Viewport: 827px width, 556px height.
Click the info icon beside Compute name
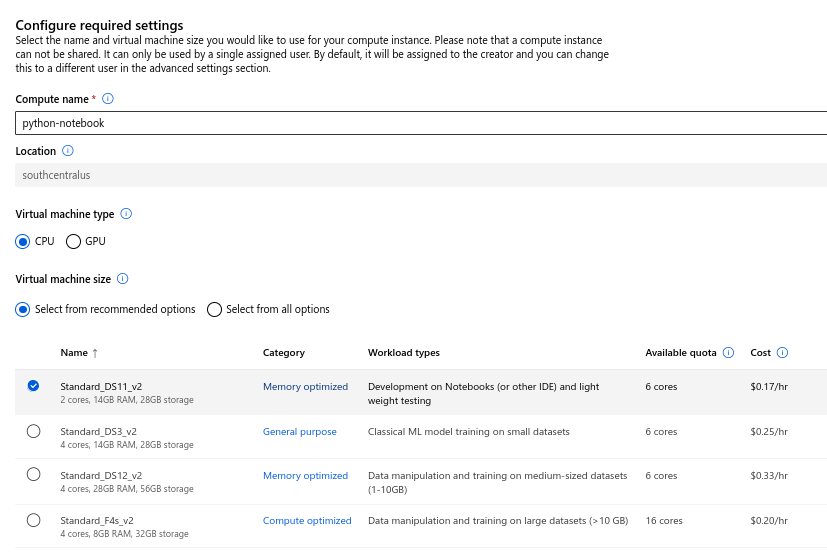tap(108, 99)
